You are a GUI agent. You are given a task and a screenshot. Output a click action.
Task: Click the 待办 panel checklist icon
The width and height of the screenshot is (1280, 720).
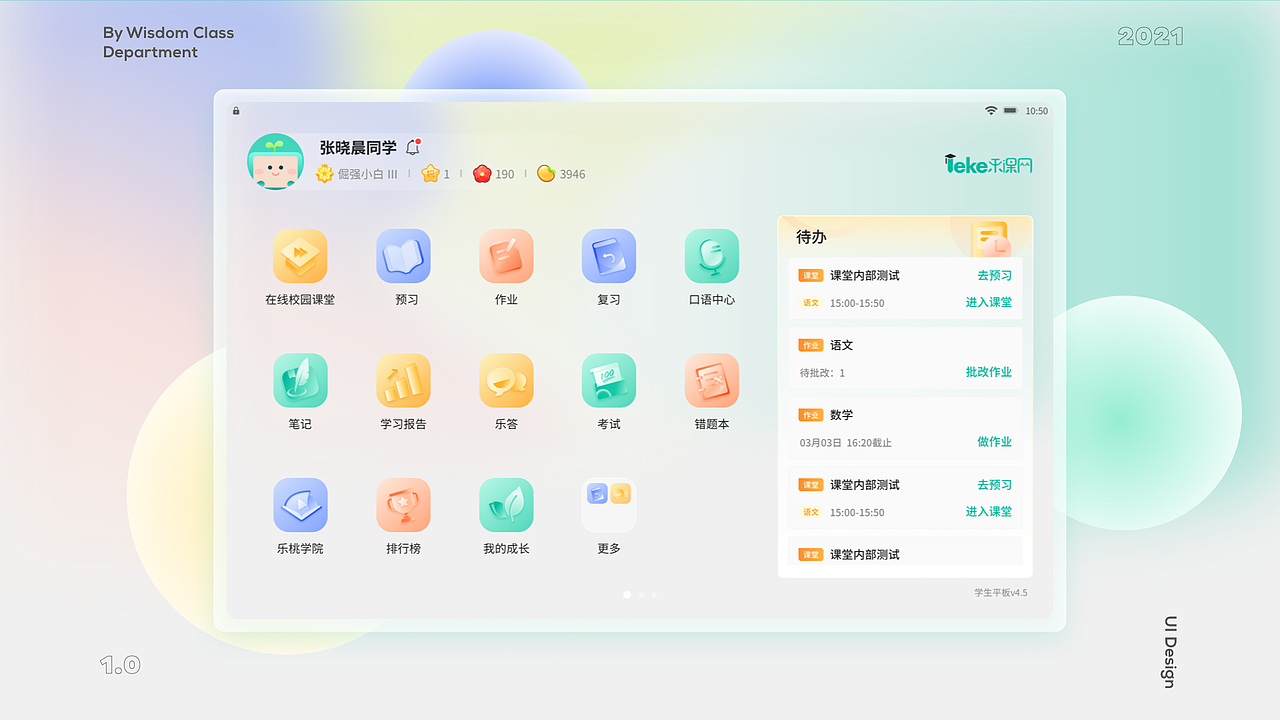(991, 240)
